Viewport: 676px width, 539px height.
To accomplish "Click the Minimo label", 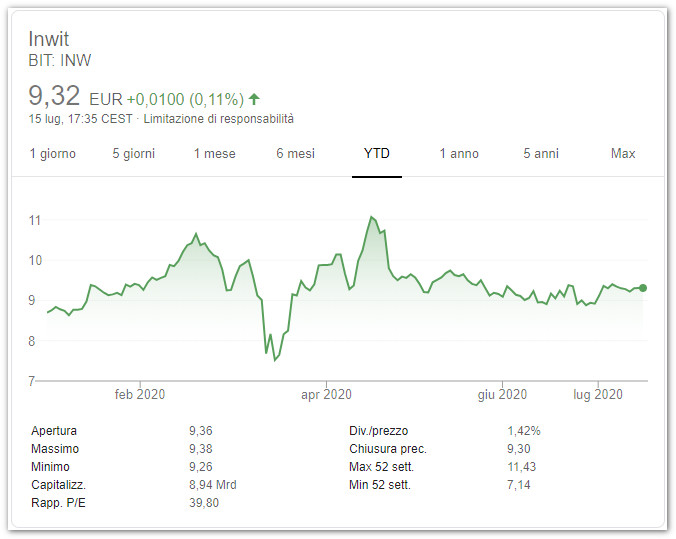I will pyautogui.click(x=50, y=467).
